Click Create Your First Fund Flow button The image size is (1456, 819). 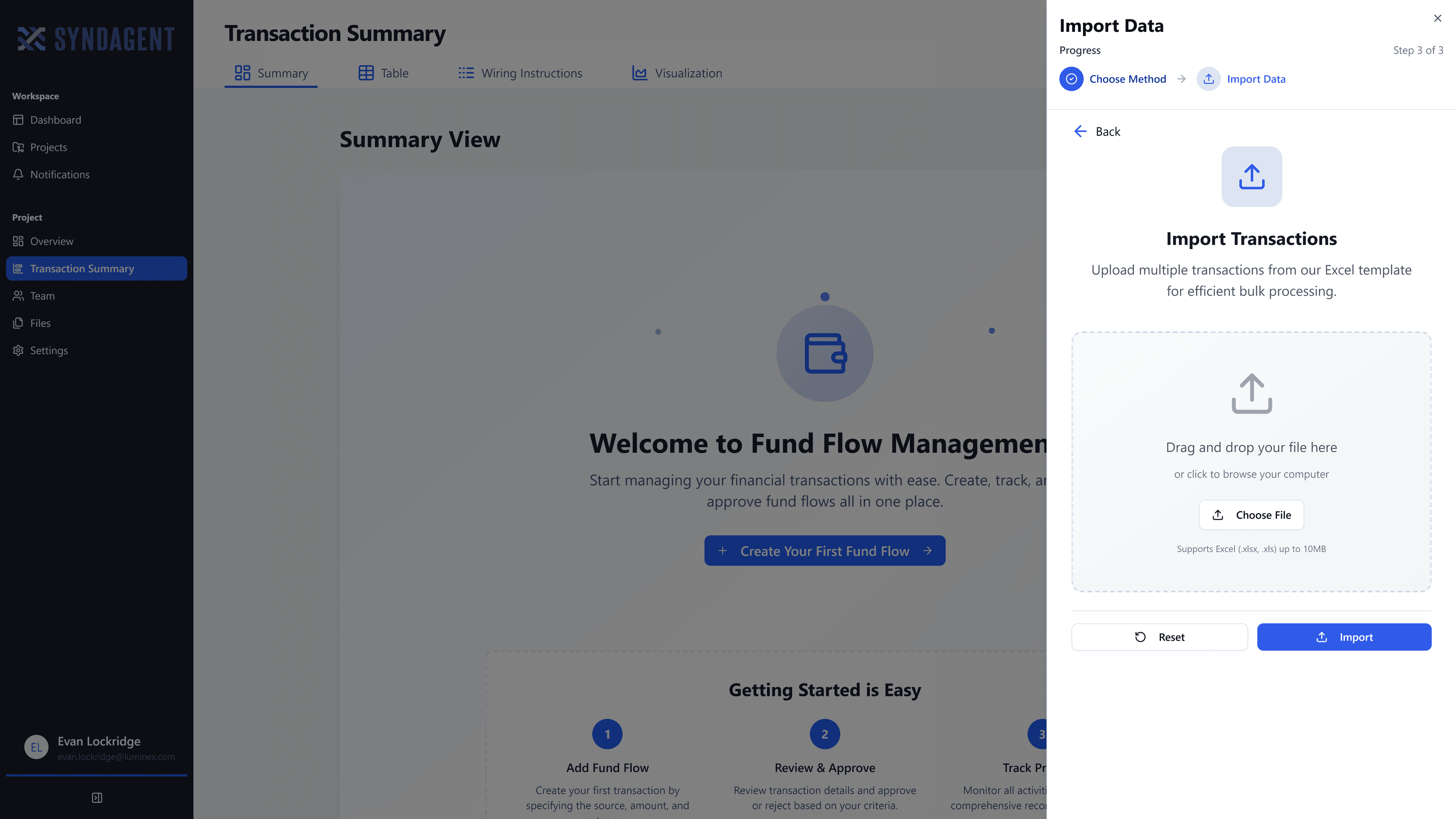pos(825,551)
